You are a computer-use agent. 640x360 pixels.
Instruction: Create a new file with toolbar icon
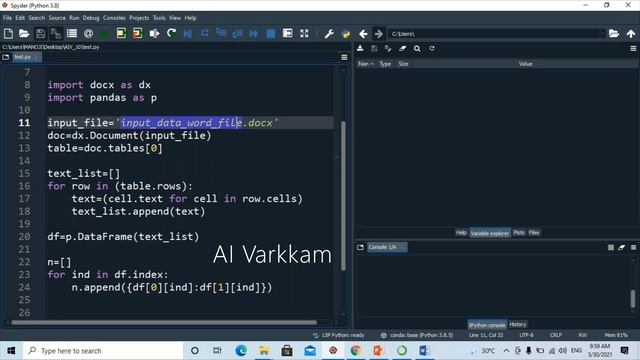8,33
